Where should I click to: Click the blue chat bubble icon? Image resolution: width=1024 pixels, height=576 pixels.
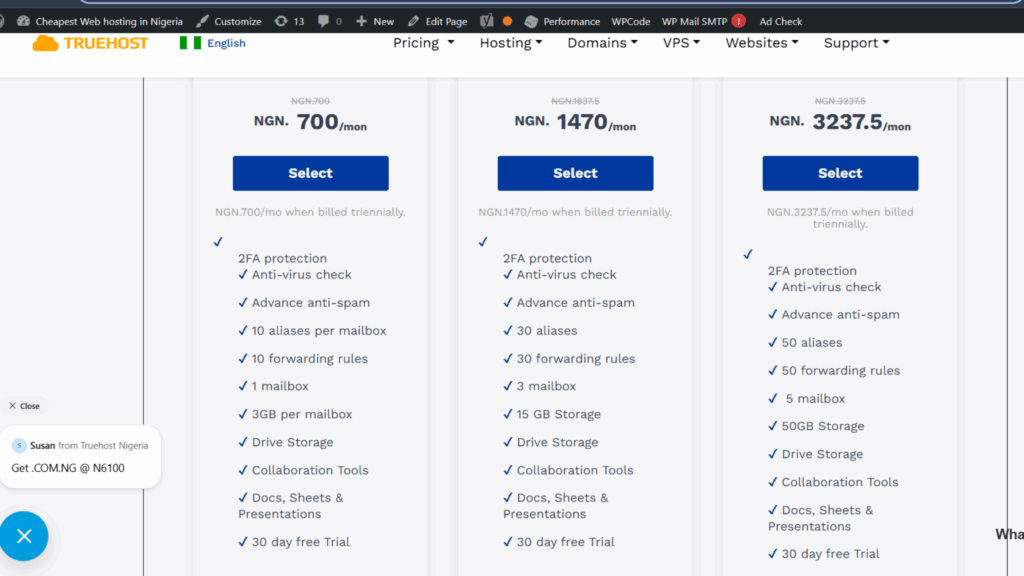[x=24, y=536]
